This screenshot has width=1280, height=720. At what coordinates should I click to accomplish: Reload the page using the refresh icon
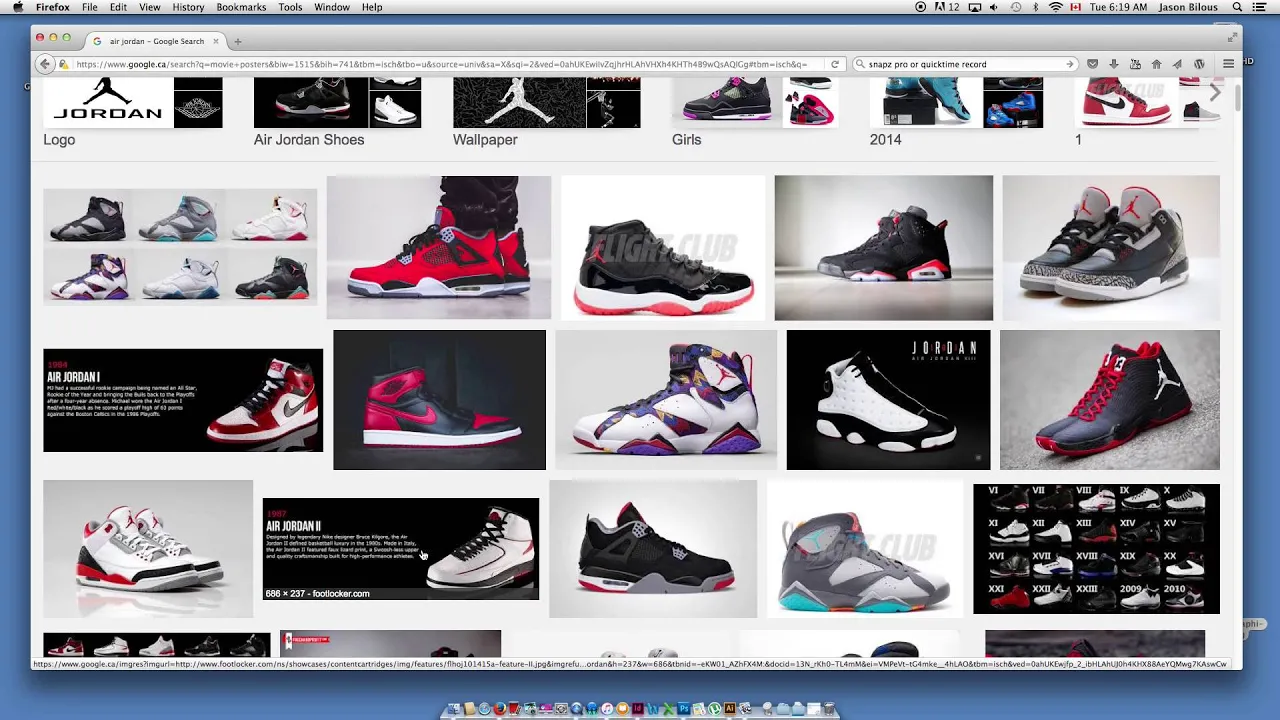(x=835, y=64)
